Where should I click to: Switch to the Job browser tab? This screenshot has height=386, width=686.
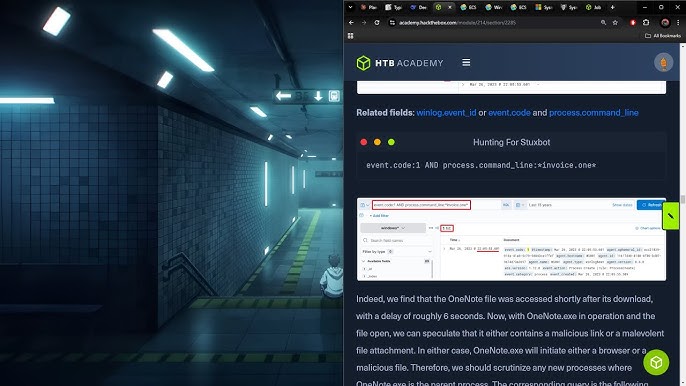[x=593, y=7]
